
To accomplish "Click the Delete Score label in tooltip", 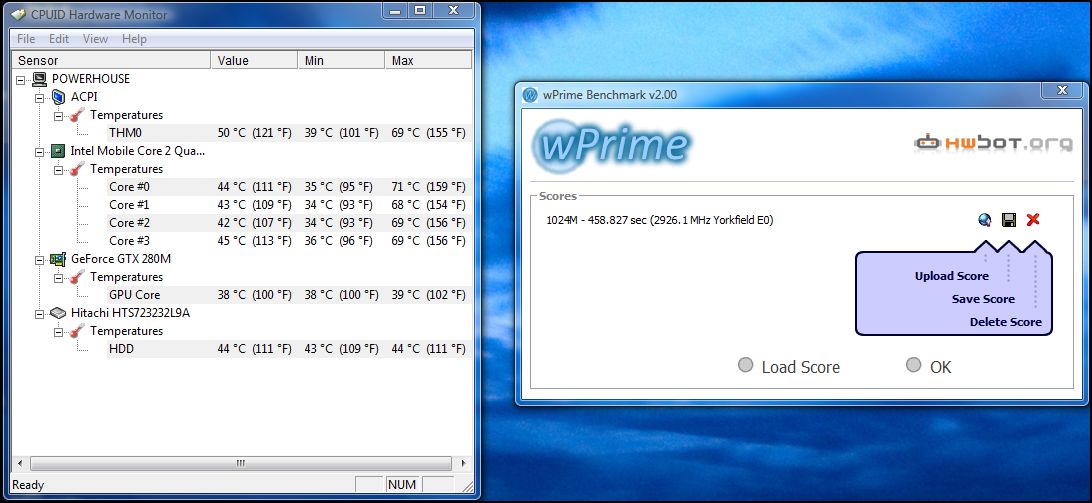I will [1006, 322].
